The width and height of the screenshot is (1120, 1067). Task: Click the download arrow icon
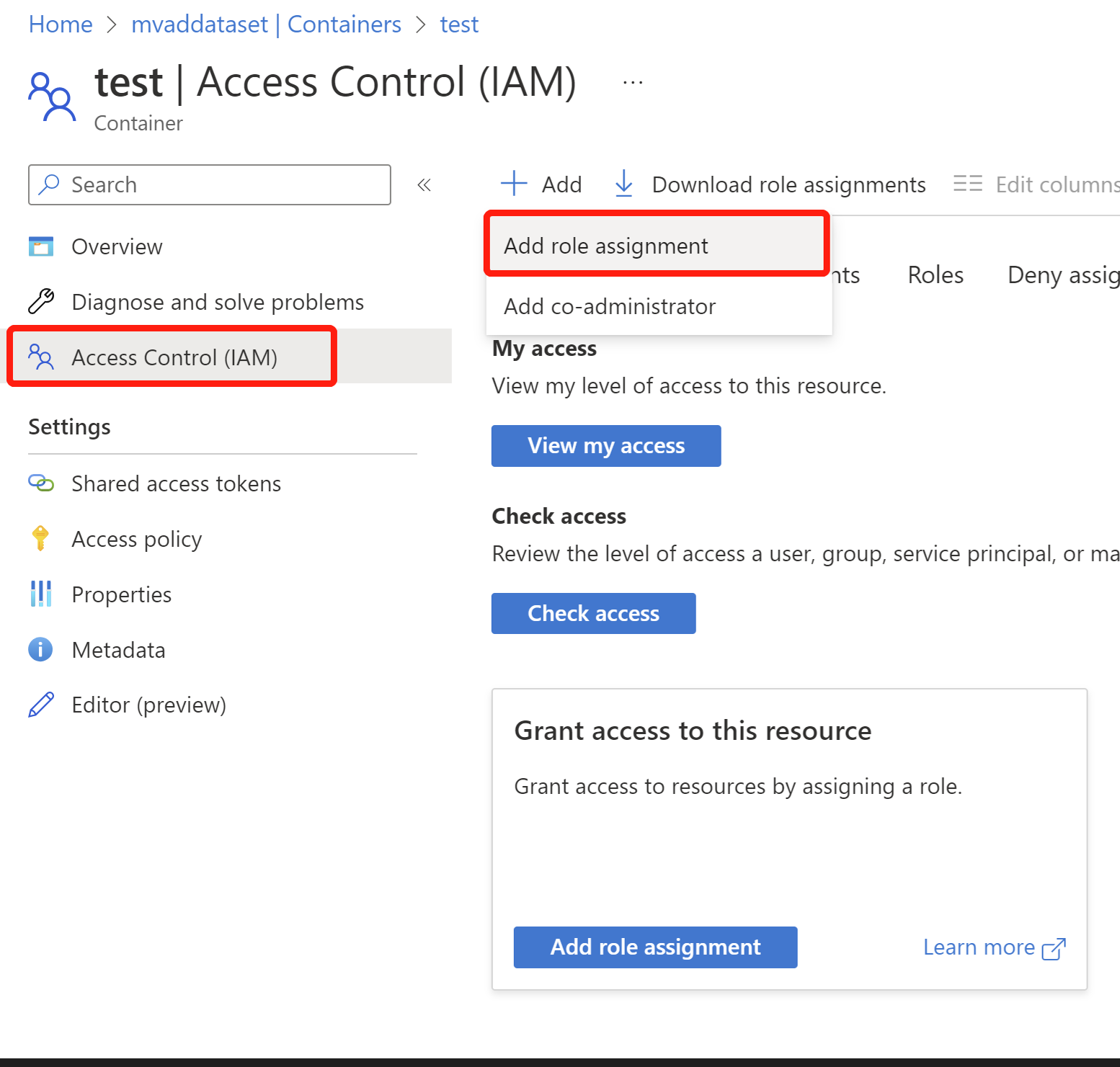click(624, 184)
